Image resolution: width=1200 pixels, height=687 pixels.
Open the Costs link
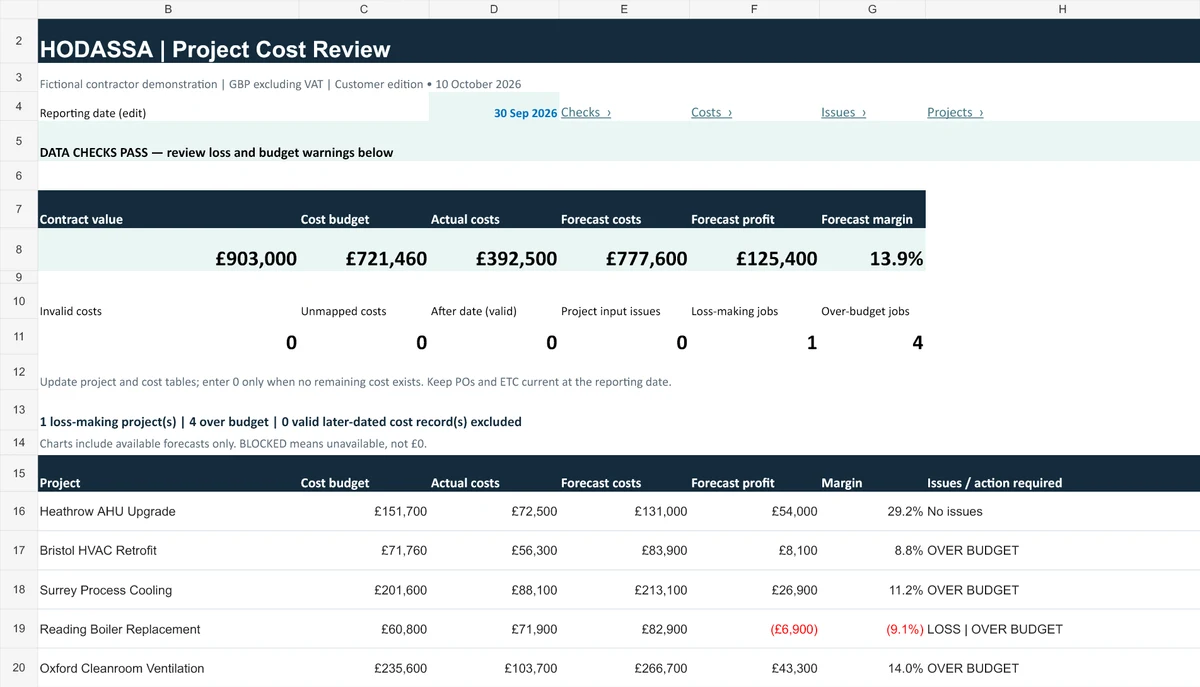tap(711, 112)
